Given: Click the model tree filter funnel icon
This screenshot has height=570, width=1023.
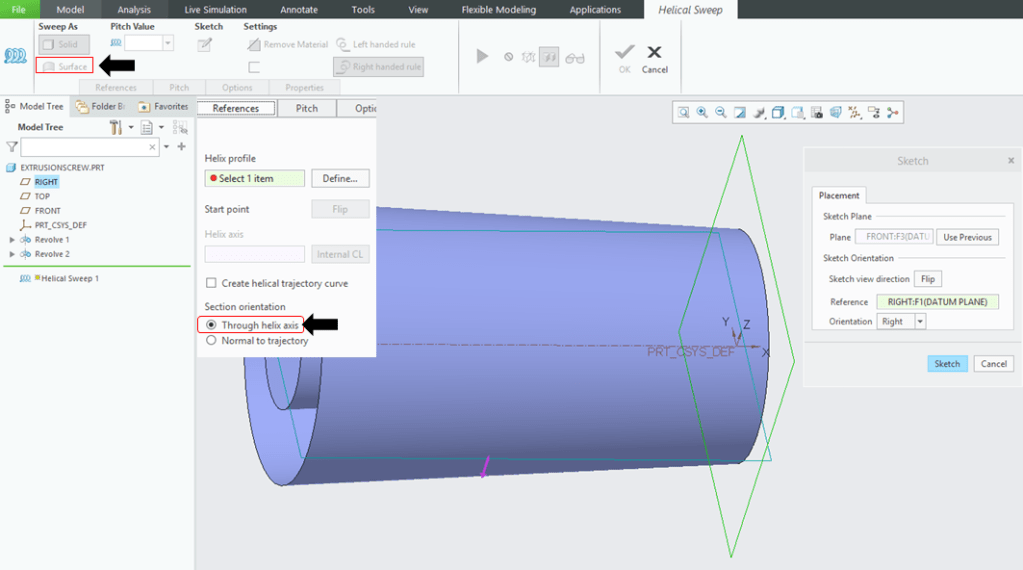Looking at the screenshot, I should point(11,147).
